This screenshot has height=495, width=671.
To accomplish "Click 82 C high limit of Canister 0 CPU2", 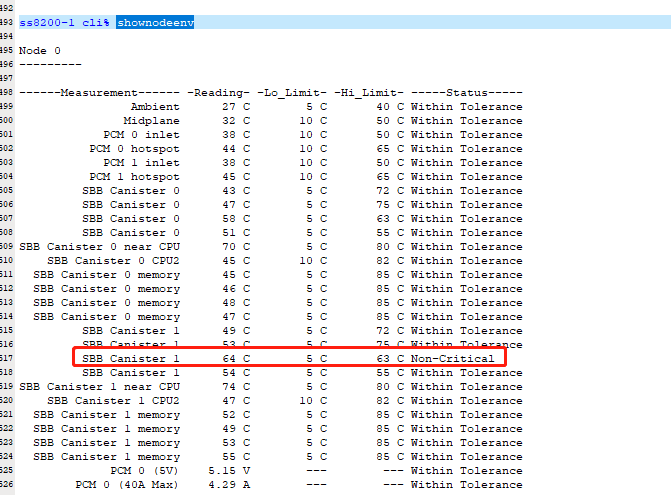I will pos(390,261).
